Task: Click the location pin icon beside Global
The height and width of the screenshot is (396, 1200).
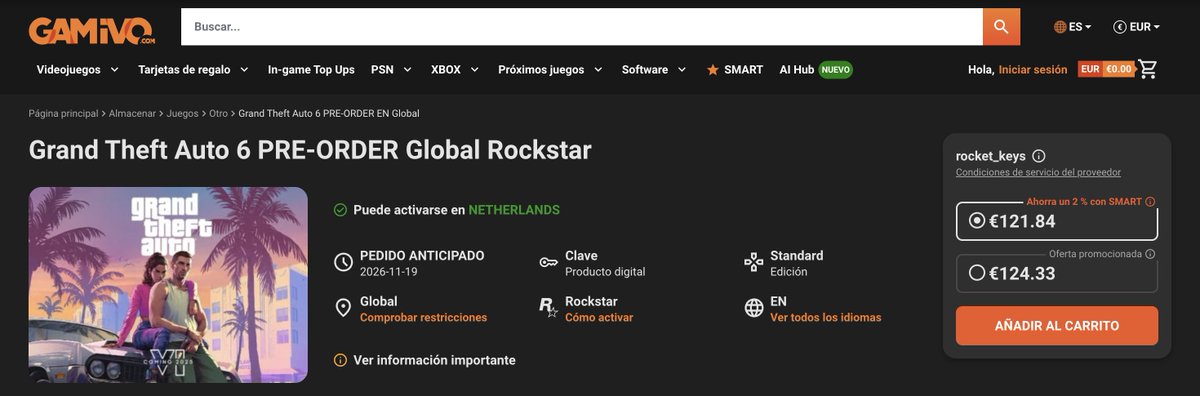Action: pyautogui.click(x=343, y=308)
